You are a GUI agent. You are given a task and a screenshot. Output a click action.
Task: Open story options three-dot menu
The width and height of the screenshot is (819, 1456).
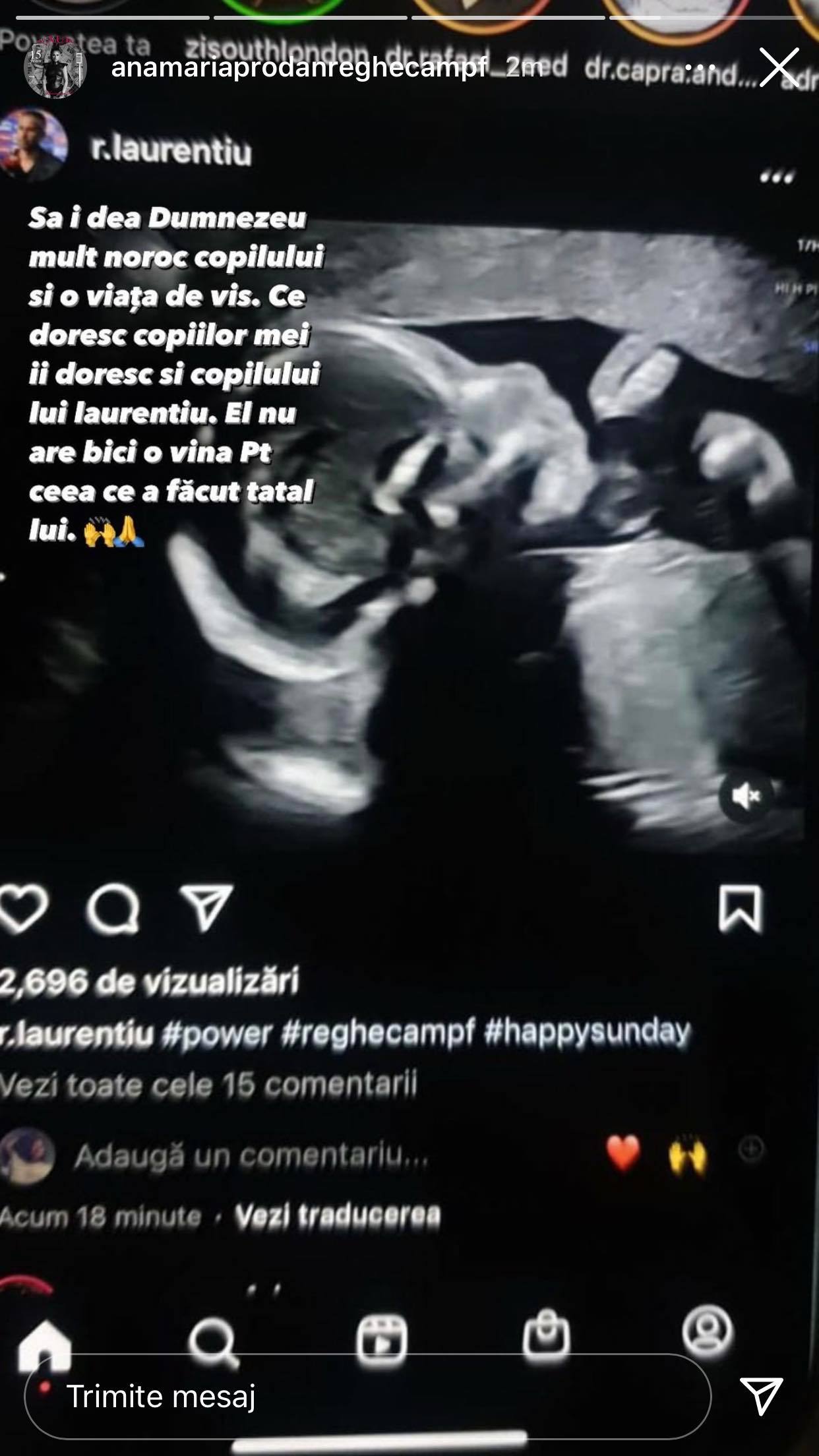(700, 67)
